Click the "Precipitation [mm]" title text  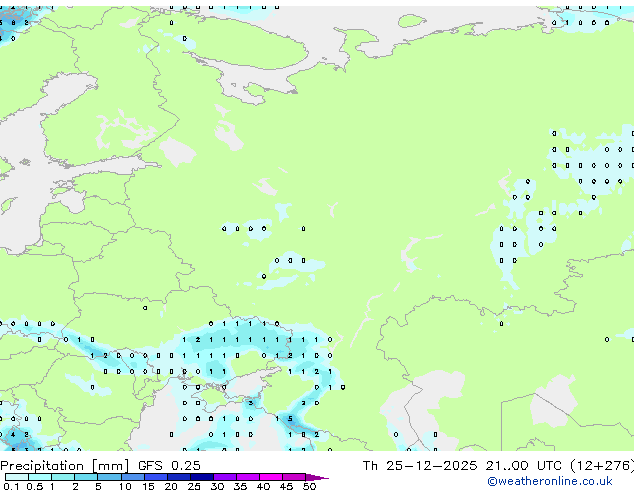click(x=65, y=466)
